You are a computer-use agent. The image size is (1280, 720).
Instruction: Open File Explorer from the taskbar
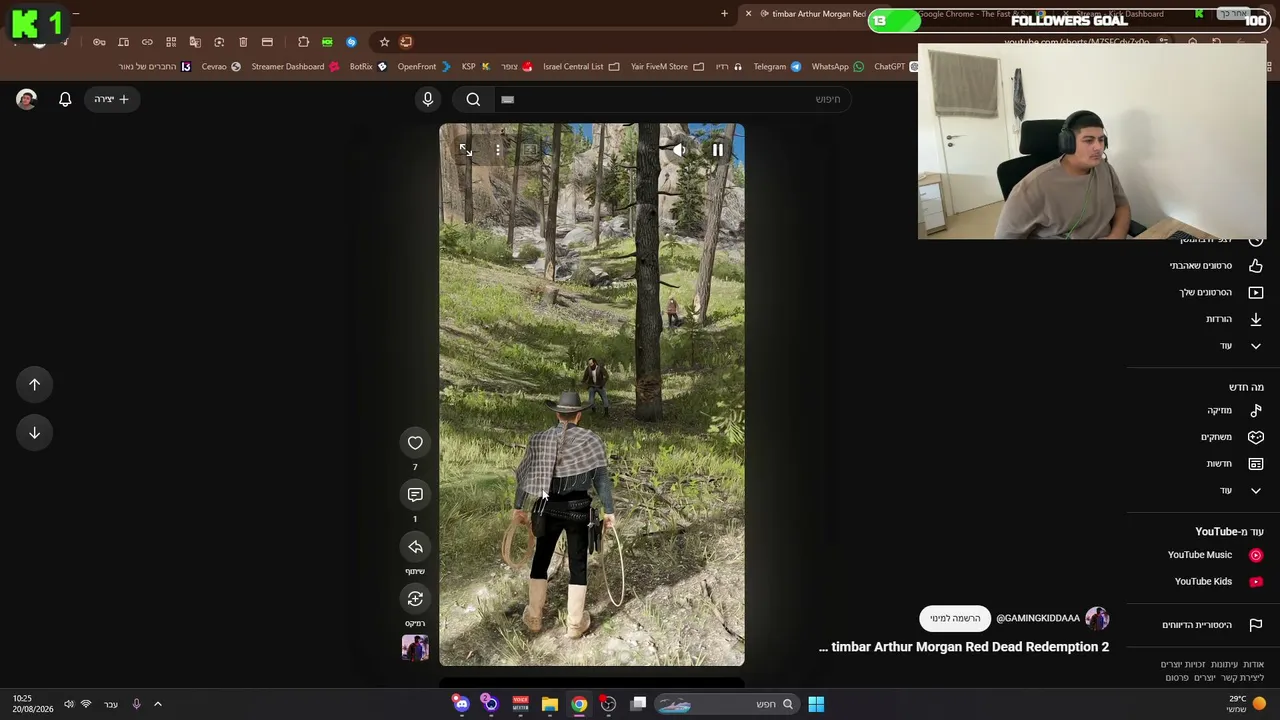point(549,704)
